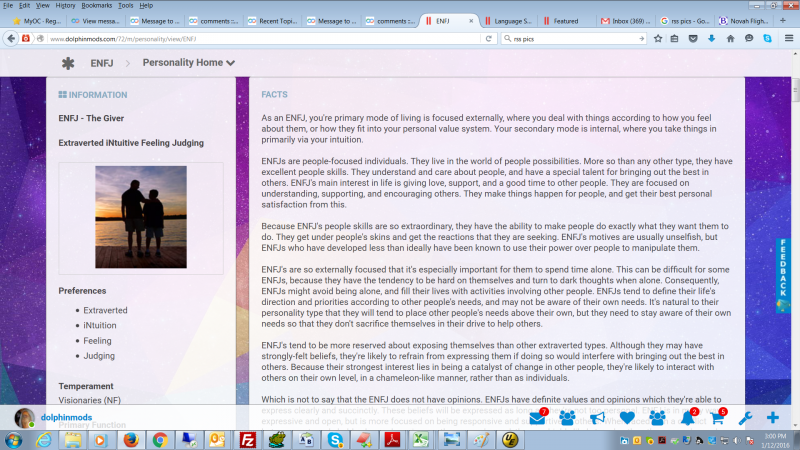This screenshot has width=800, height=450.
Task: Open Google Chrome from the taskbar
Action: click(160, 440)
